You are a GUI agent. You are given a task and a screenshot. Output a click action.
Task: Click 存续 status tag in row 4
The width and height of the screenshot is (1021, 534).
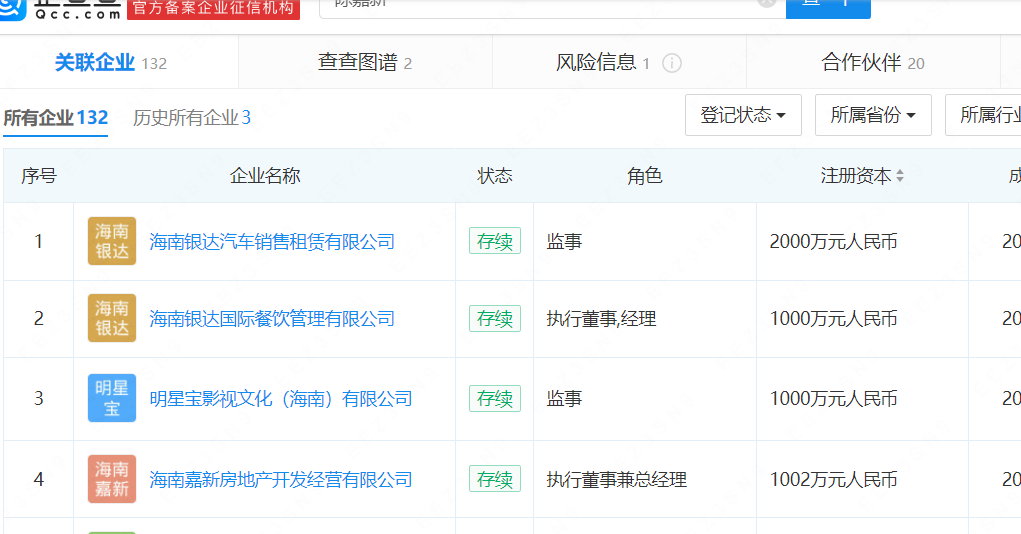click(495, 479)
